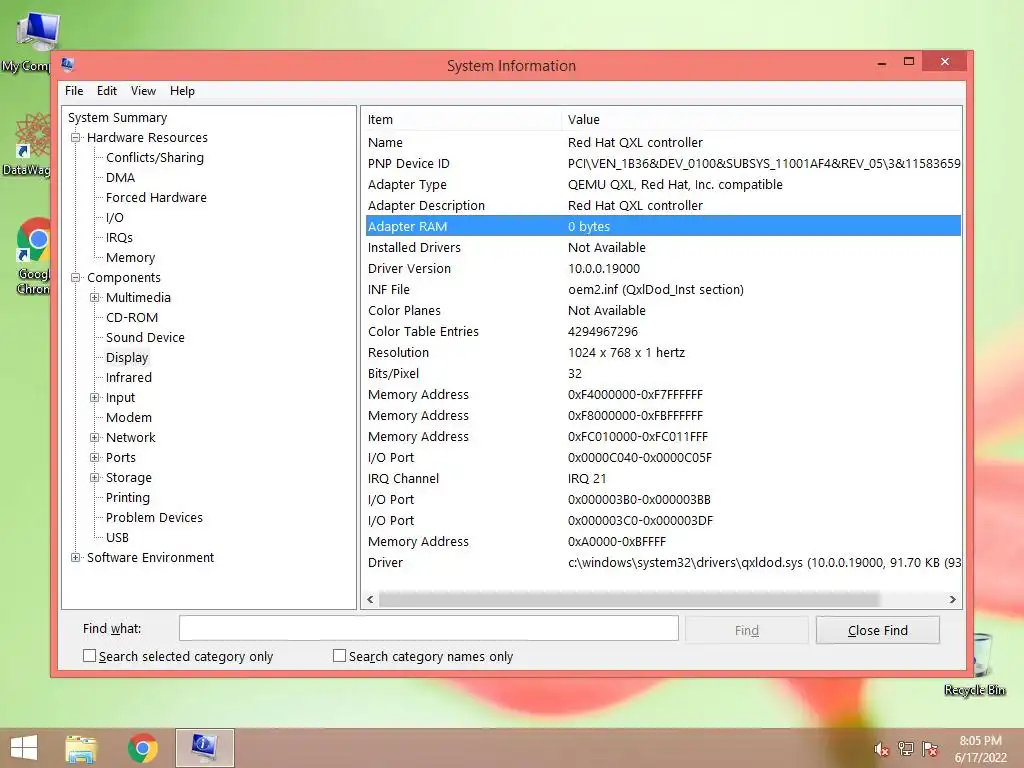This screenshot has width=1024, height=768.
Task: Click horizontal scrollbar left arrow
Action: pos(370,600)
